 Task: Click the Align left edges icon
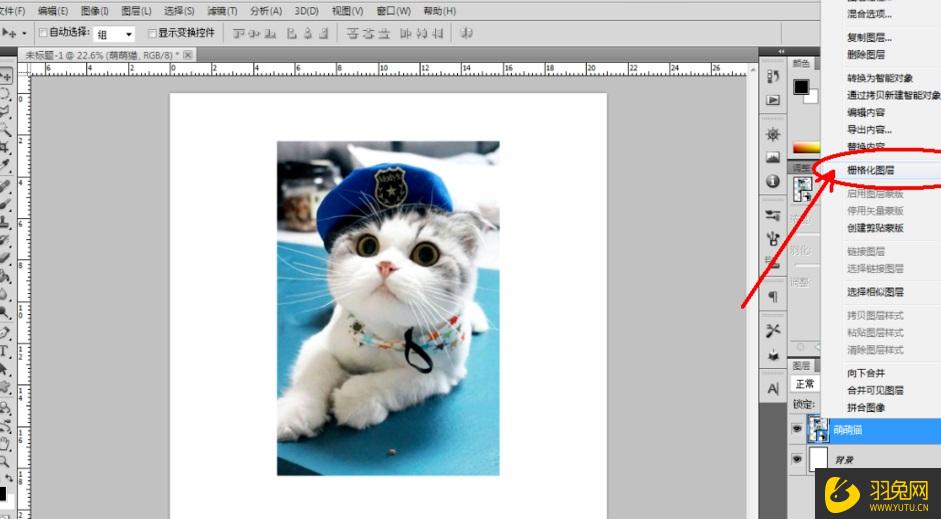(292, 34)
